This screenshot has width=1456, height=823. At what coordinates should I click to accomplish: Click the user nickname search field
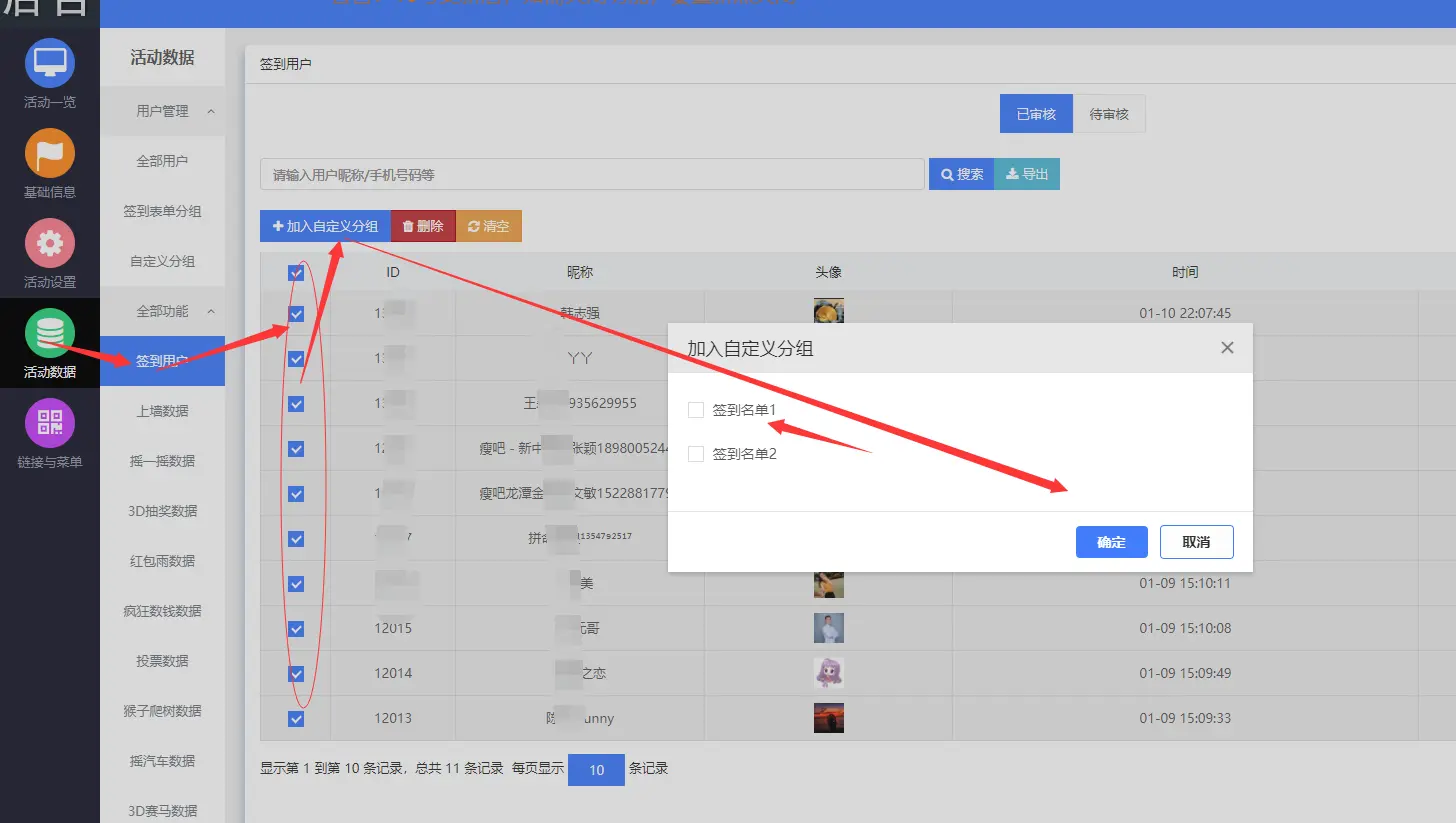click(x=592, y=174)
